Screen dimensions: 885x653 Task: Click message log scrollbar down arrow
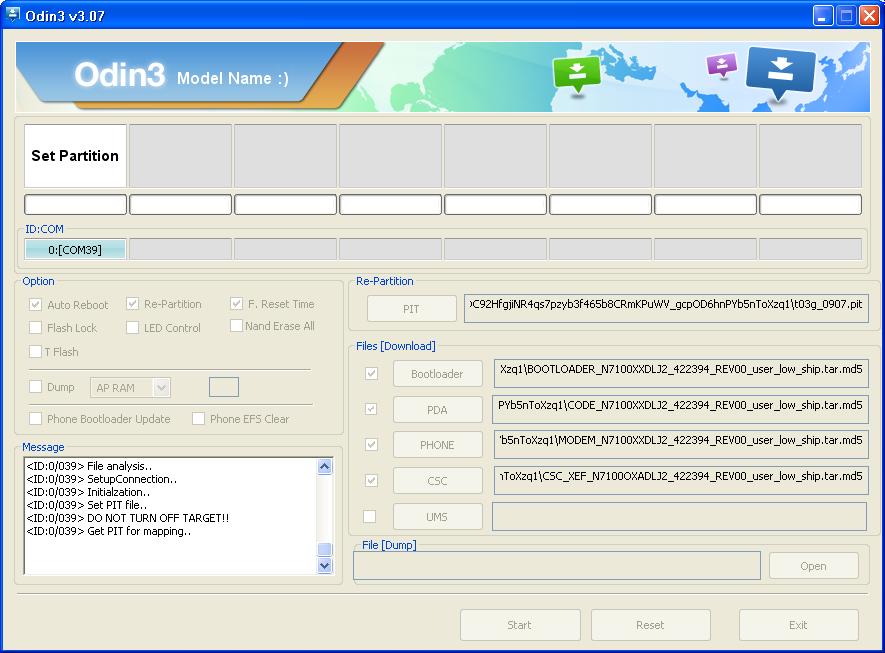click(x=325, y=565)
